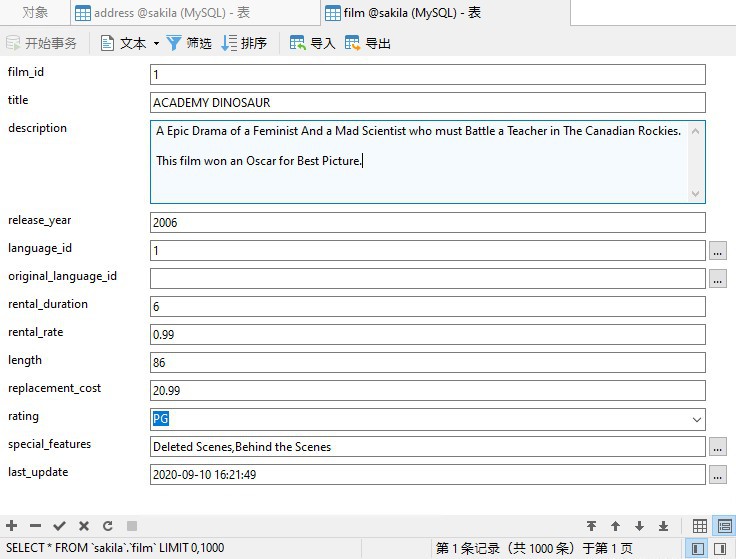Switch to grid view icon
The image size is (736, 559).
click(700, 526)
